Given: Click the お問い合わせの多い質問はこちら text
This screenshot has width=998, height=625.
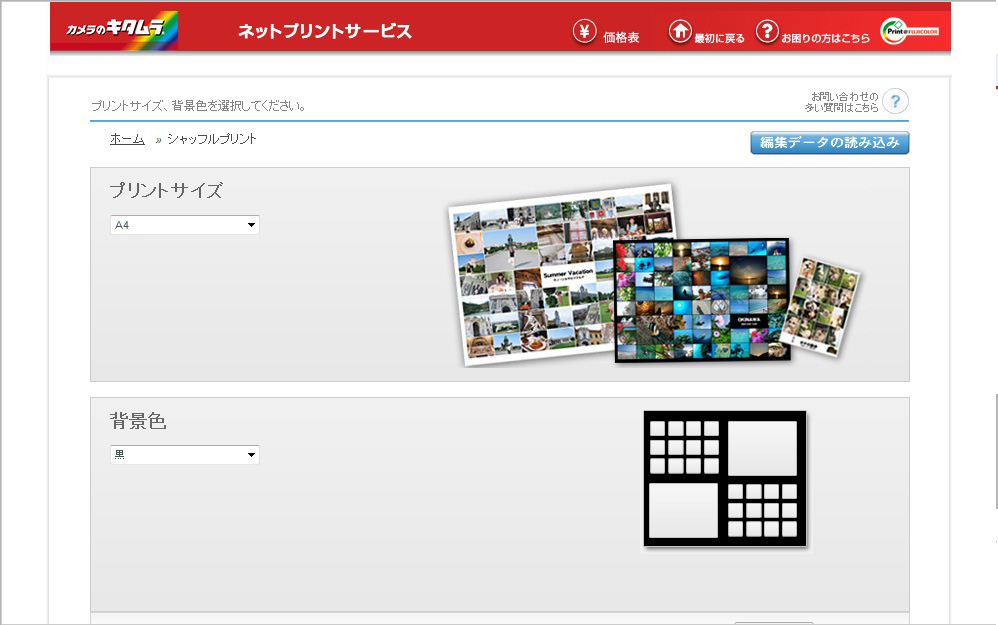Looking at the screenshot, I should pos(841,101).
